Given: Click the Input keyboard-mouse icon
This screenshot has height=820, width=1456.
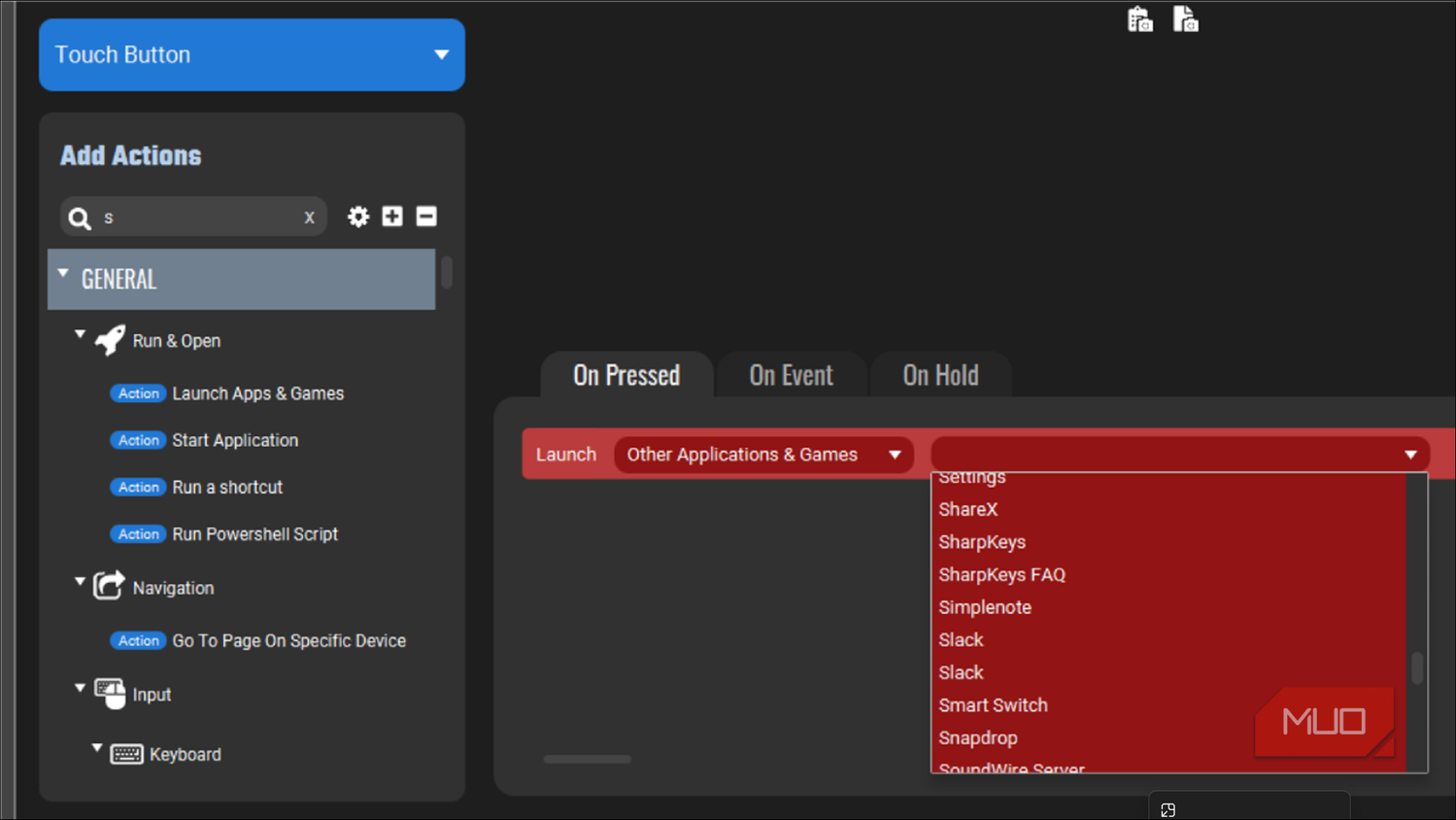Looking at the screenshot, I should (110, 694).
